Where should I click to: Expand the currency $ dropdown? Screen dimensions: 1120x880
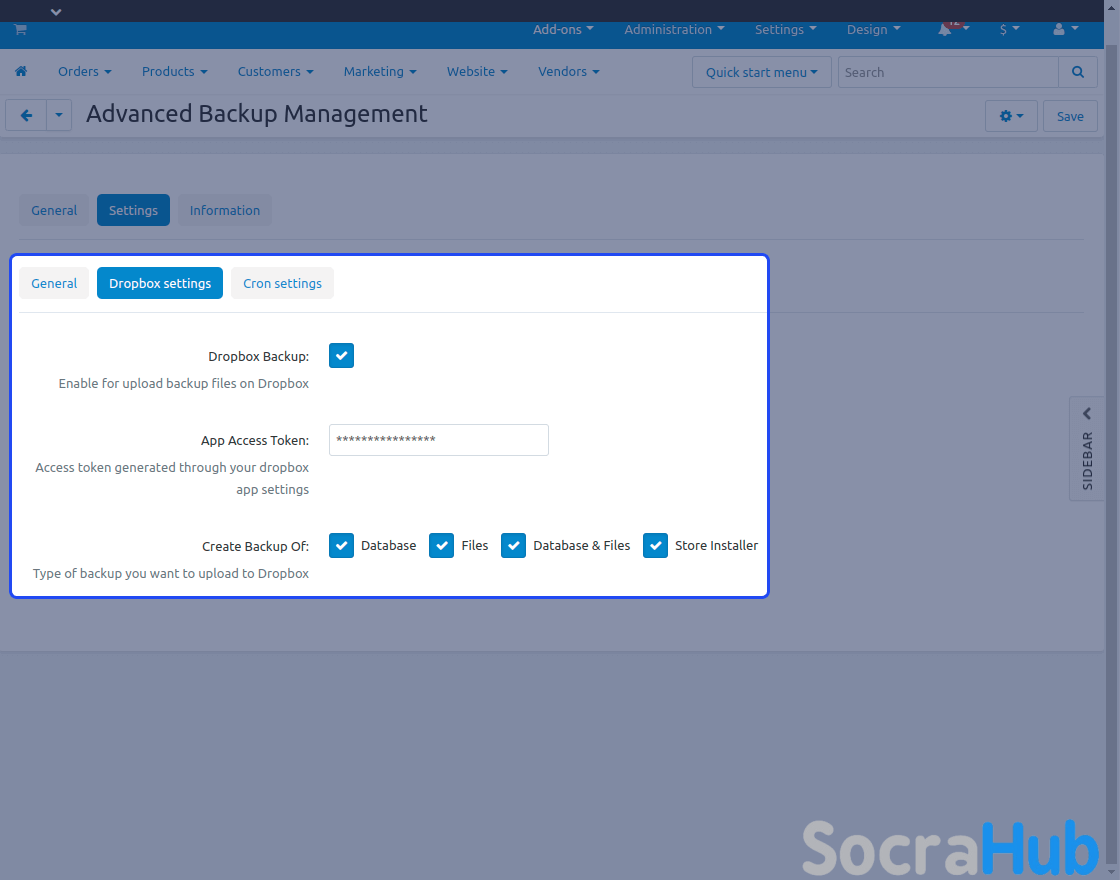[1009, 30]
